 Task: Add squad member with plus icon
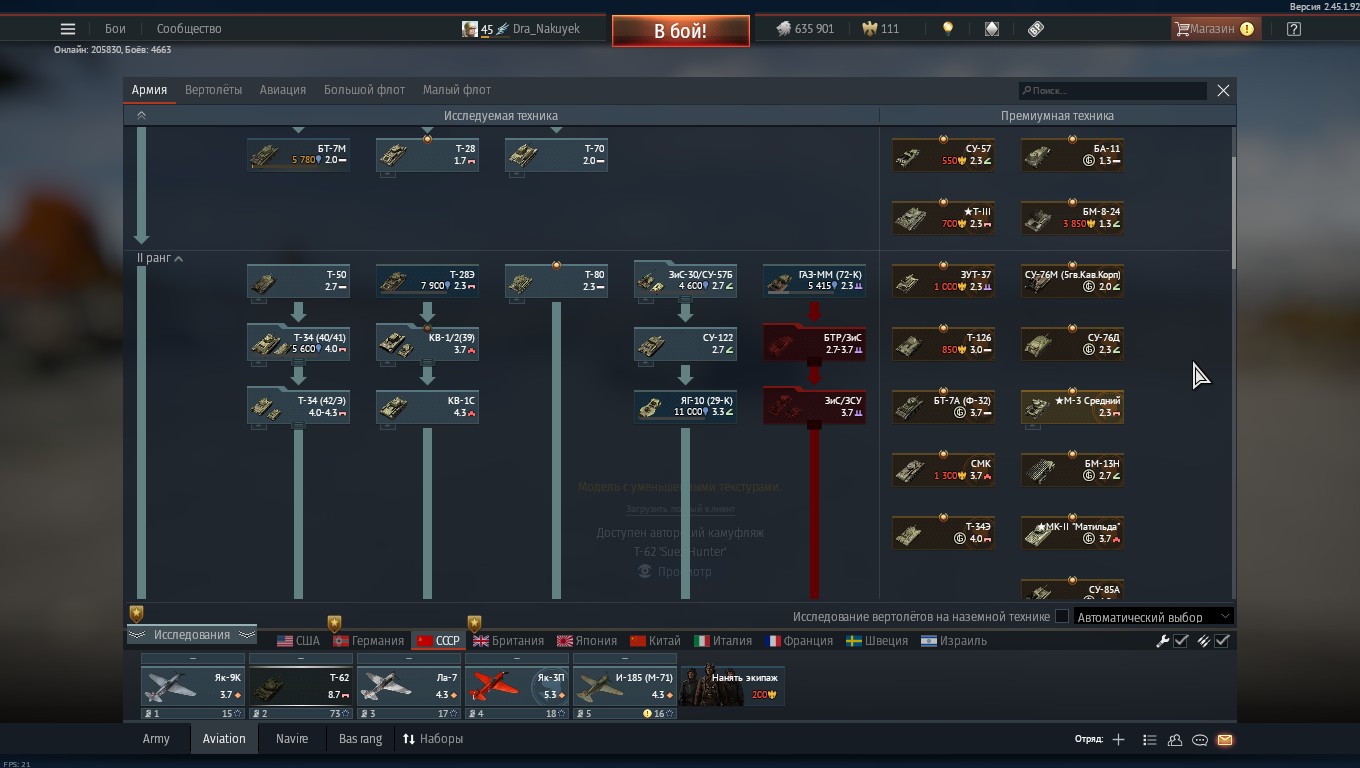tap(1118, 740)
